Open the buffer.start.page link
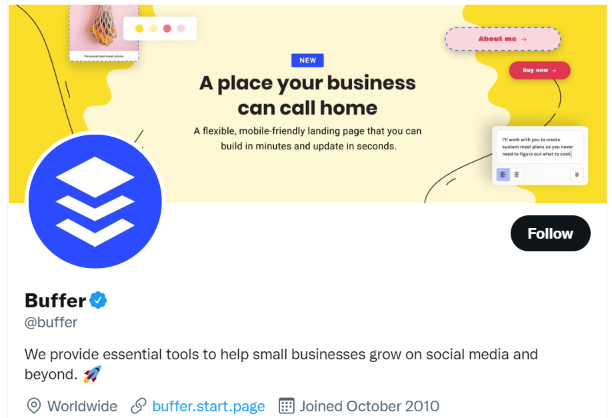Viewport: 612px width, 418px height. [208, 406]
